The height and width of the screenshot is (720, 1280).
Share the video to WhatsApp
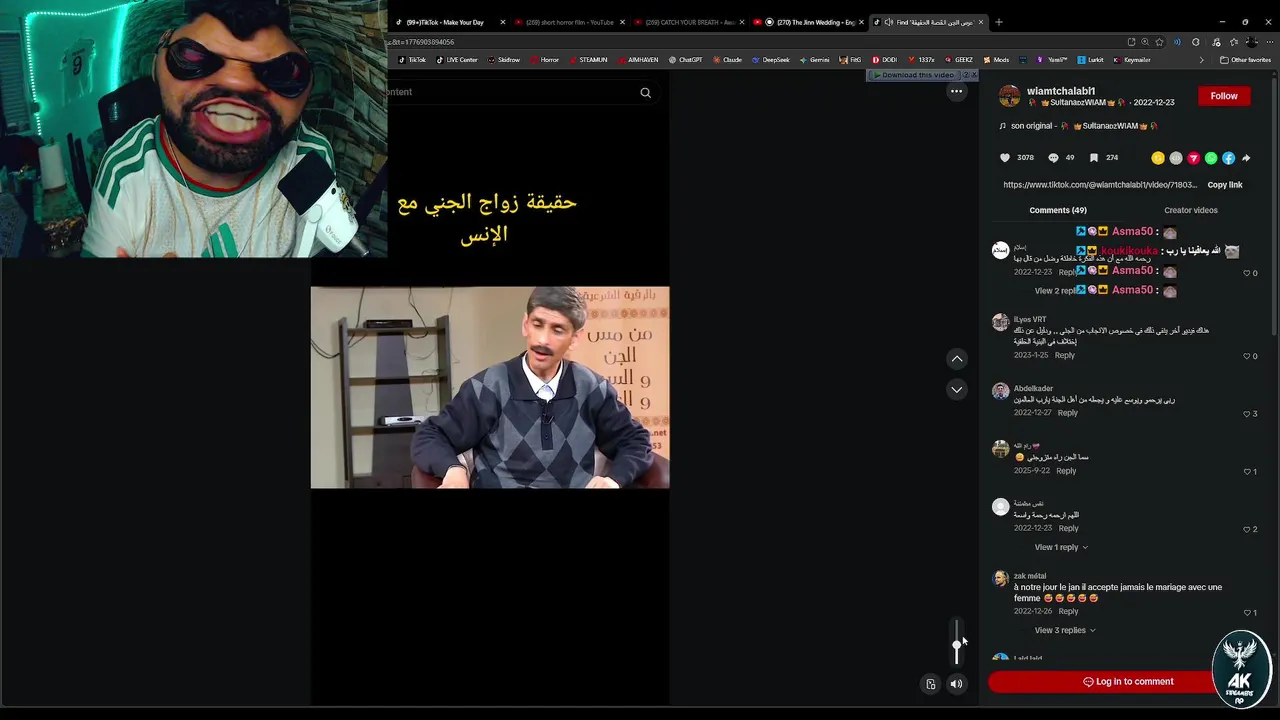coord(1211,158)
